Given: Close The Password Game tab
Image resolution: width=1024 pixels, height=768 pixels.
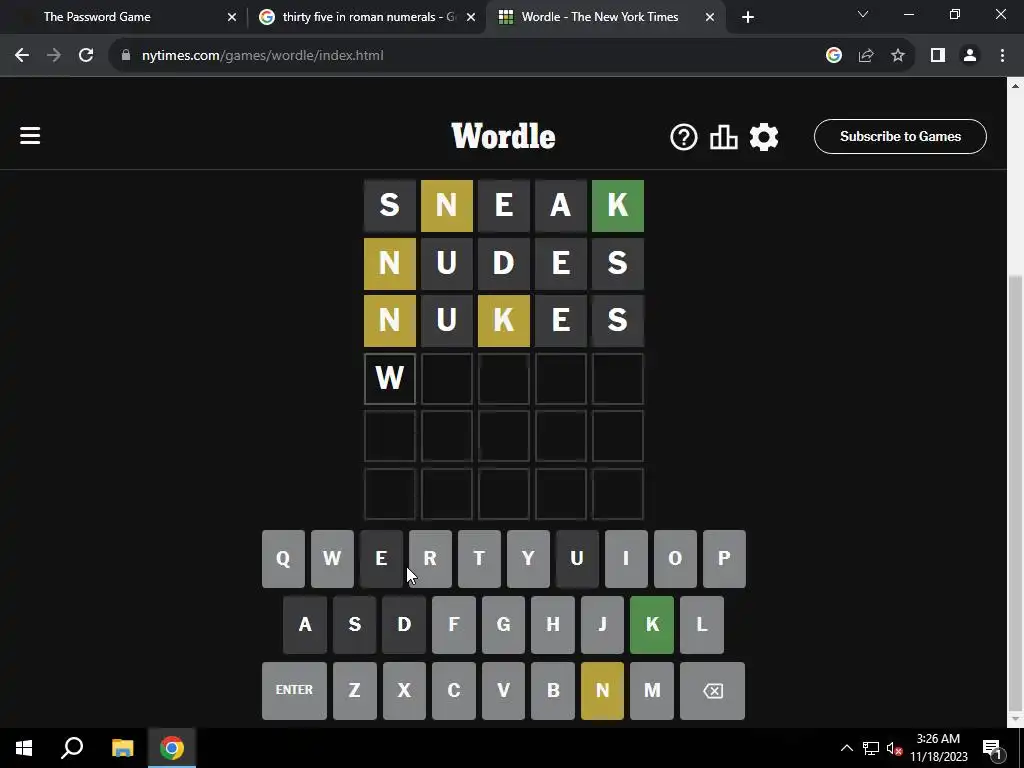Looking at the screenshot, I should [232, 17].
